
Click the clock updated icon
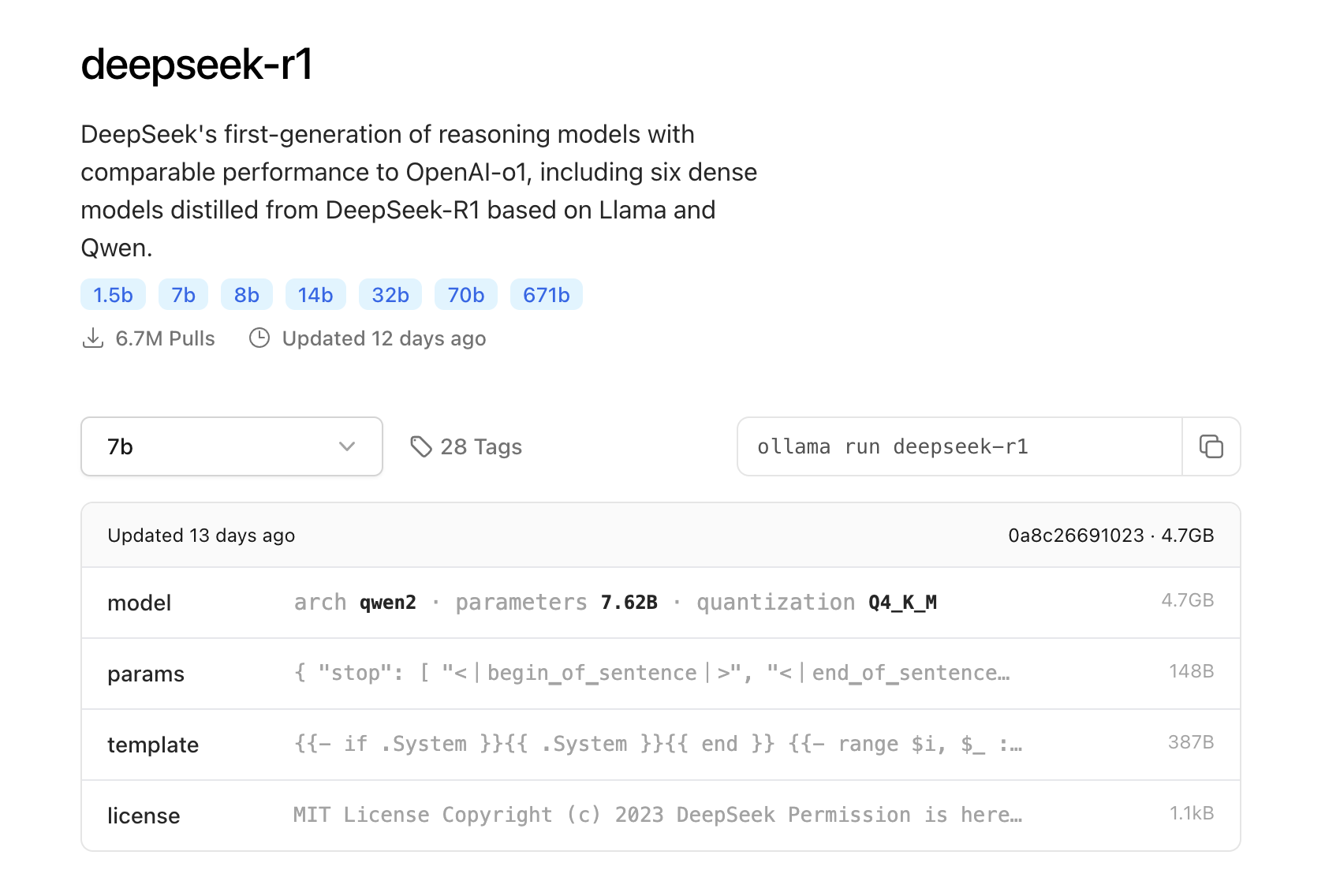259,338
